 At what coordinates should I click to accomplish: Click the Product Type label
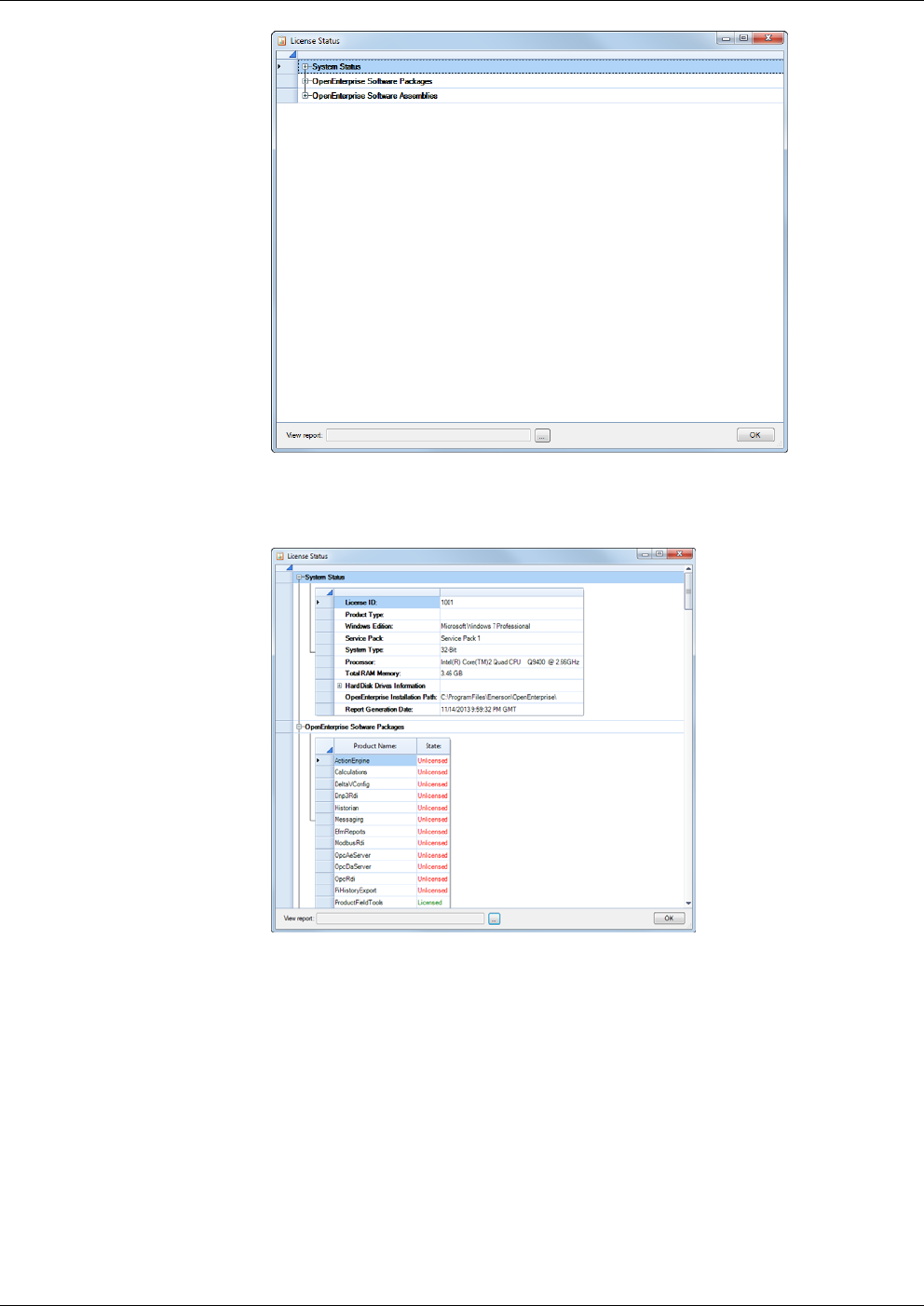point(364,615)
